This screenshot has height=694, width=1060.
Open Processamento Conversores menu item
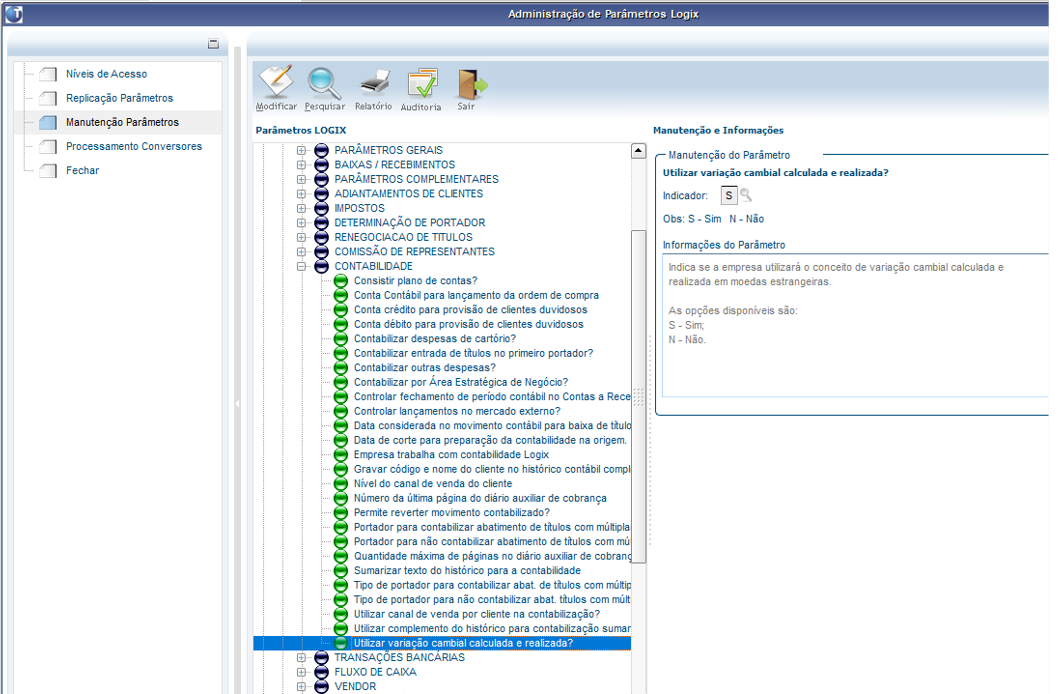[x=134, y=147]
